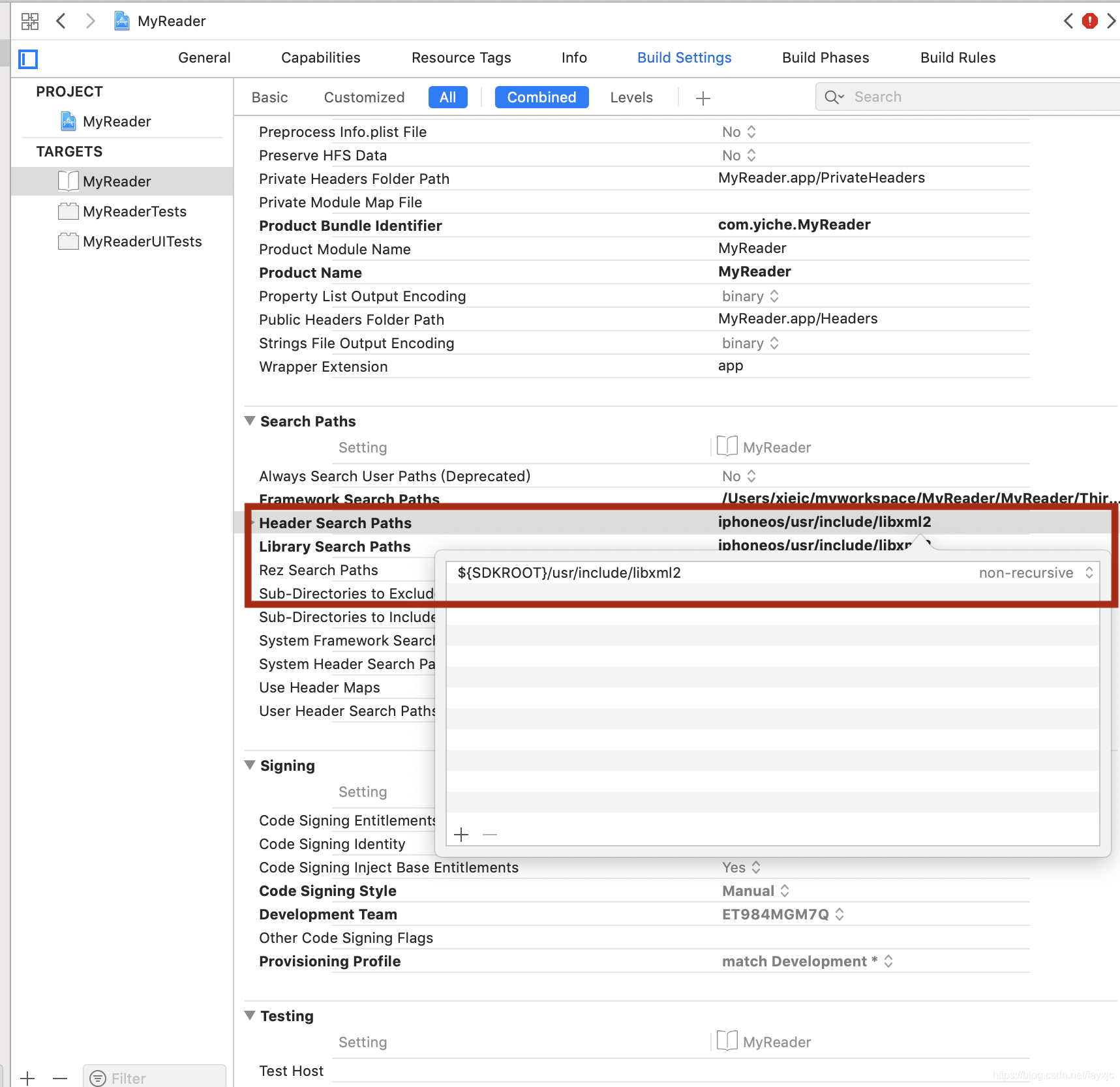Change Preserve HFS Data value
The image size is (1120, 1087).
(739, 155)
